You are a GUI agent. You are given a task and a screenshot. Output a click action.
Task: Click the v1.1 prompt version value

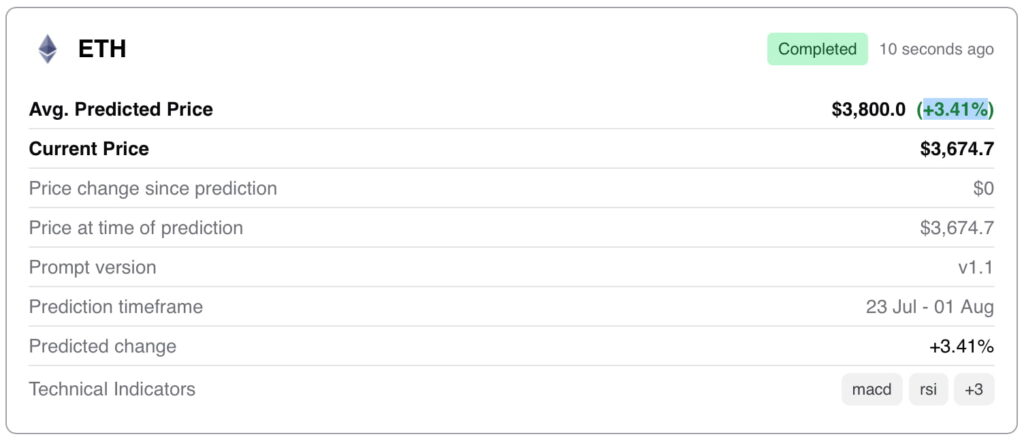click(975, 268)
